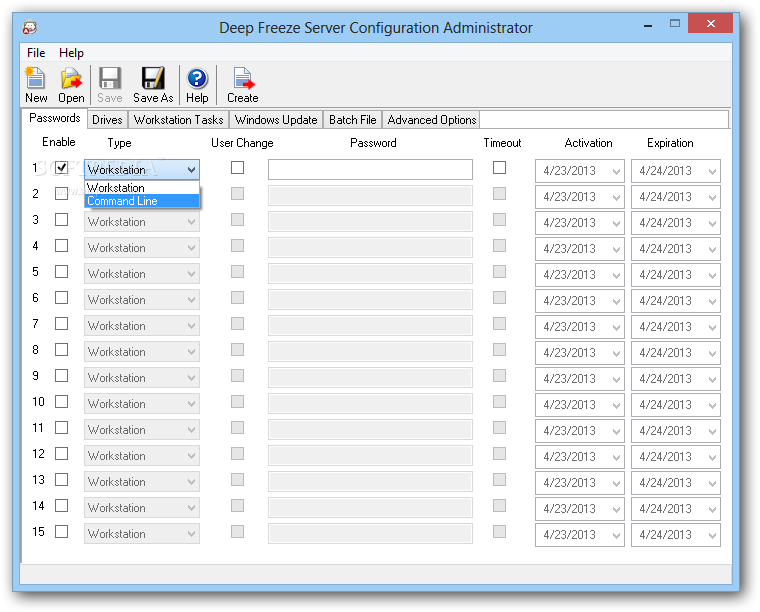Tick the Enable checkbox for row 14
Viewport: 760px width, 612px height.
point(61,505)
